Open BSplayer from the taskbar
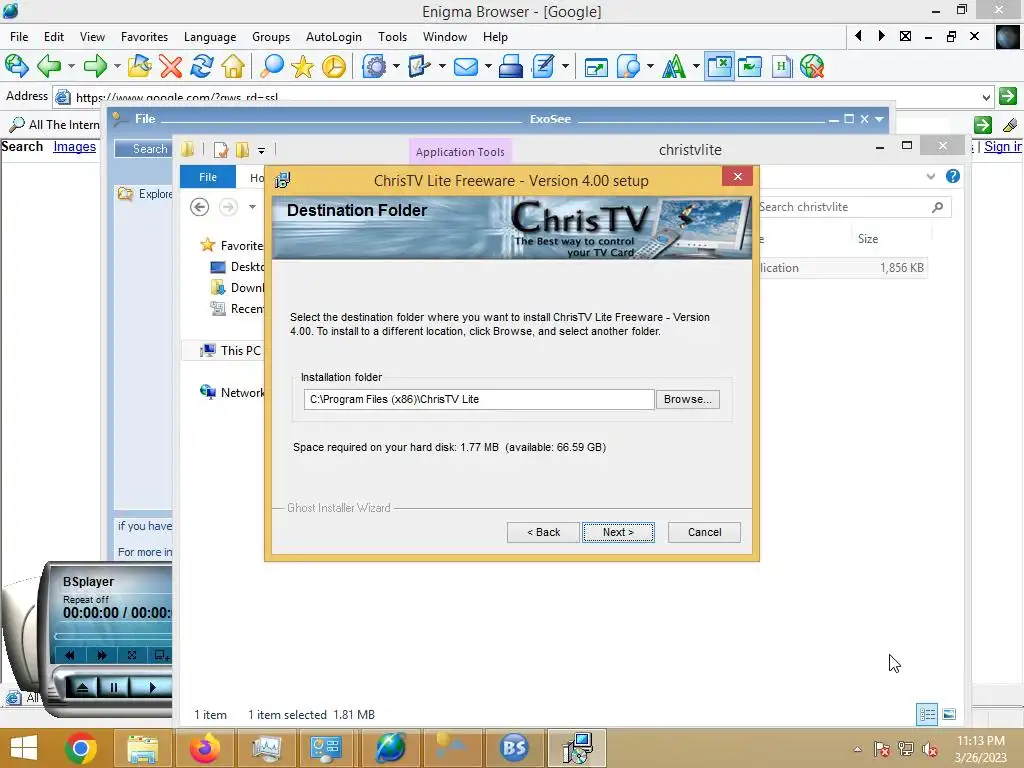 click(514, 748)
